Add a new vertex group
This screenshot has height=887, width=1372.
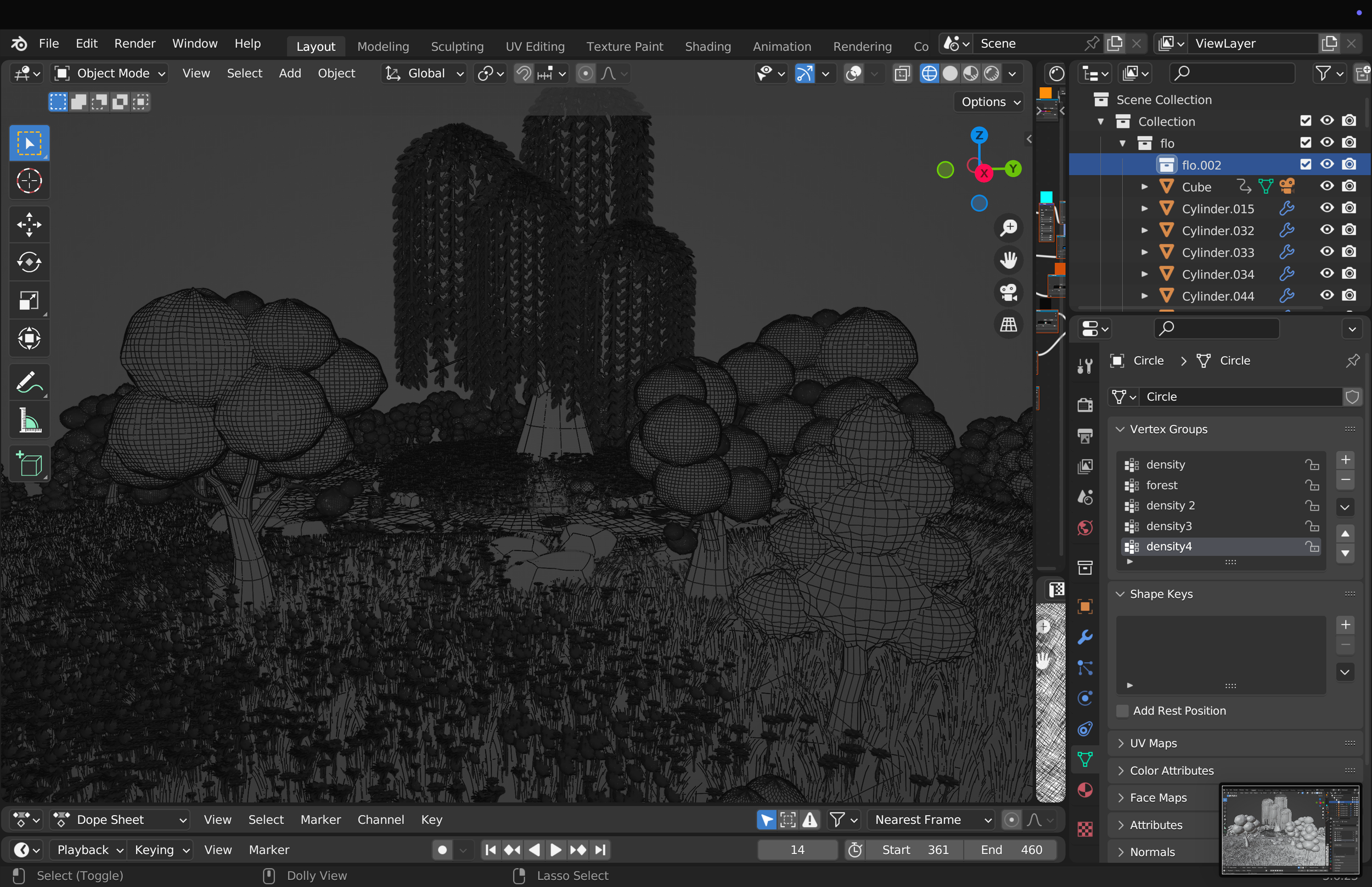point(1345,459)
